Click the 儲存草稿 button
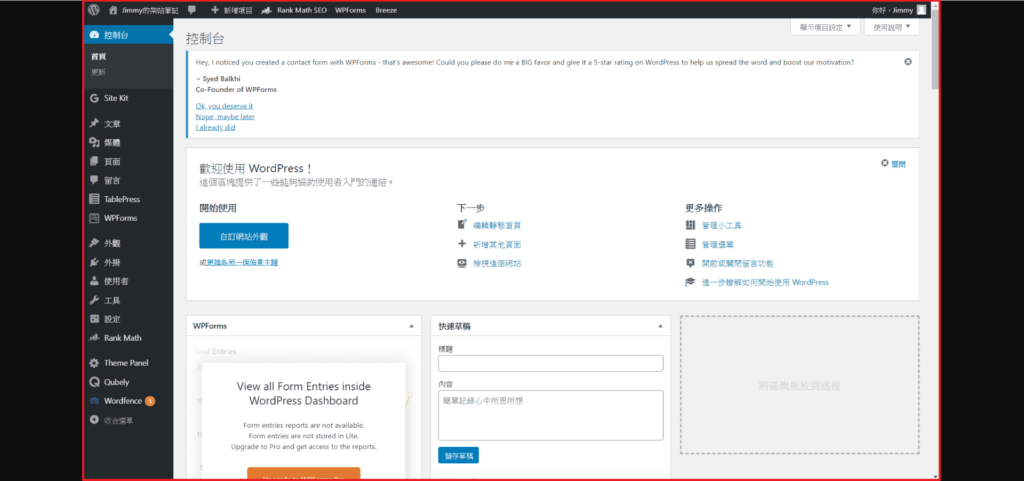 coord(458,455)
